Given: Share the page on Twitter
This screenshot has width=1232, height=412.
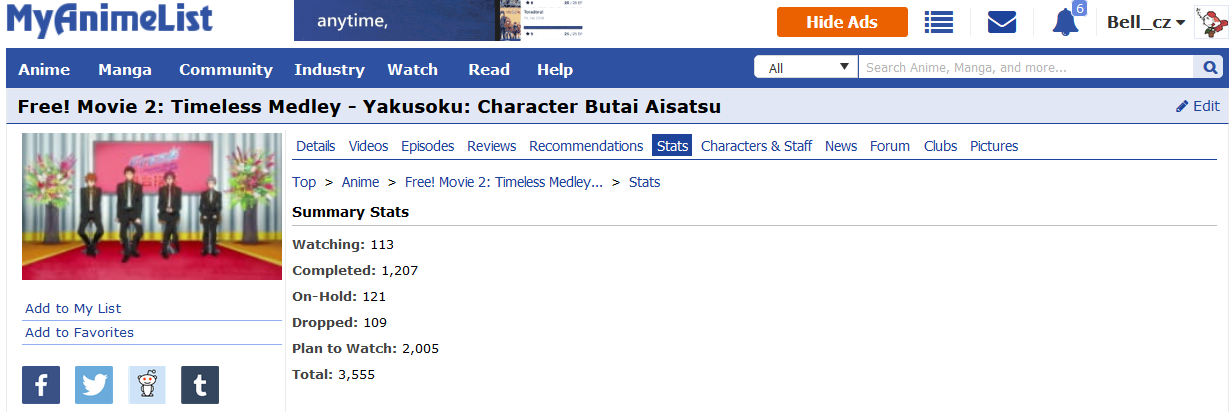Looking at the screenshot, I should coord(94,385).
